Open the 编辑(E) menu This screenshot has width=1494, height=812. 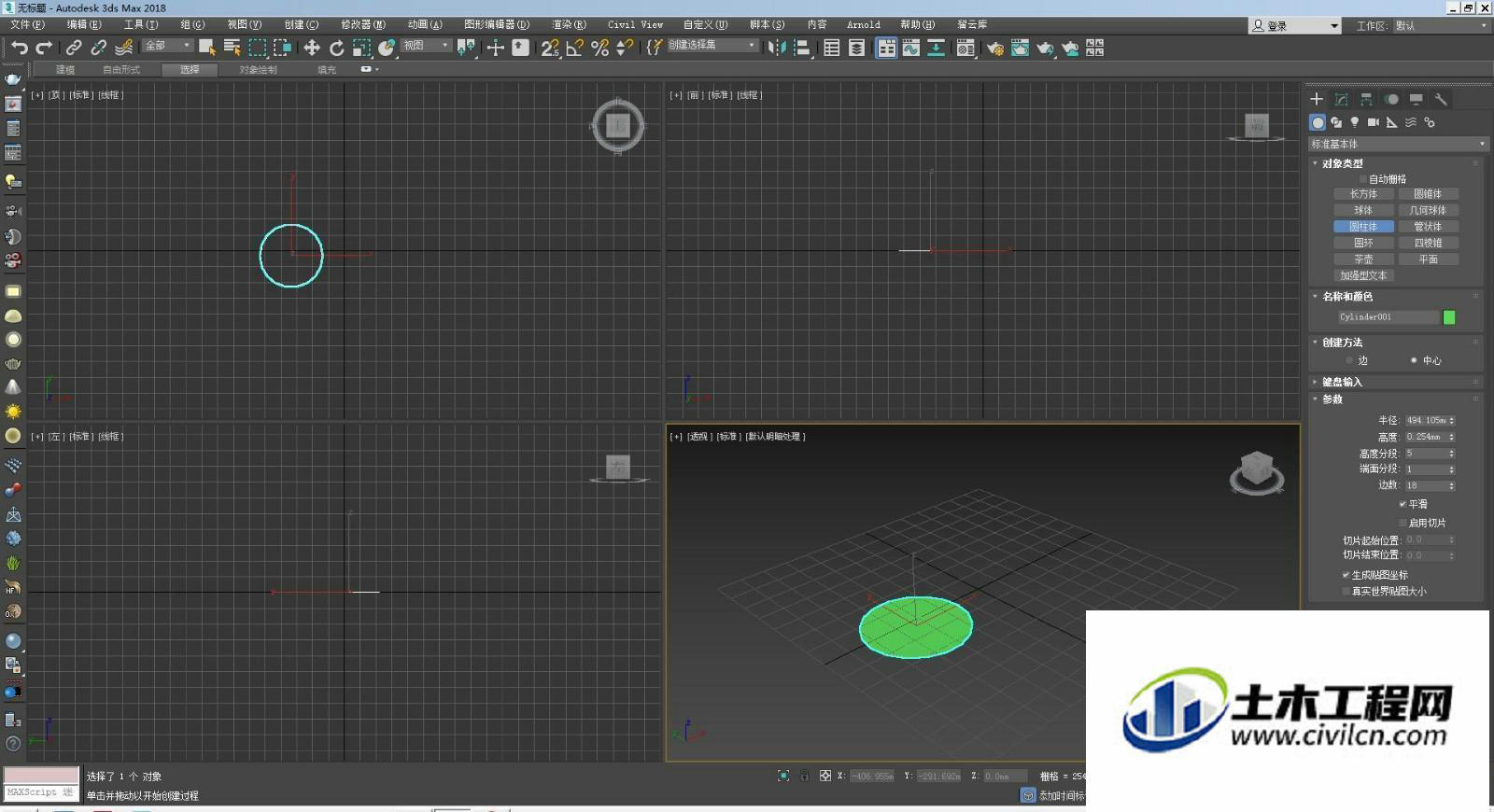coord(84,25)
